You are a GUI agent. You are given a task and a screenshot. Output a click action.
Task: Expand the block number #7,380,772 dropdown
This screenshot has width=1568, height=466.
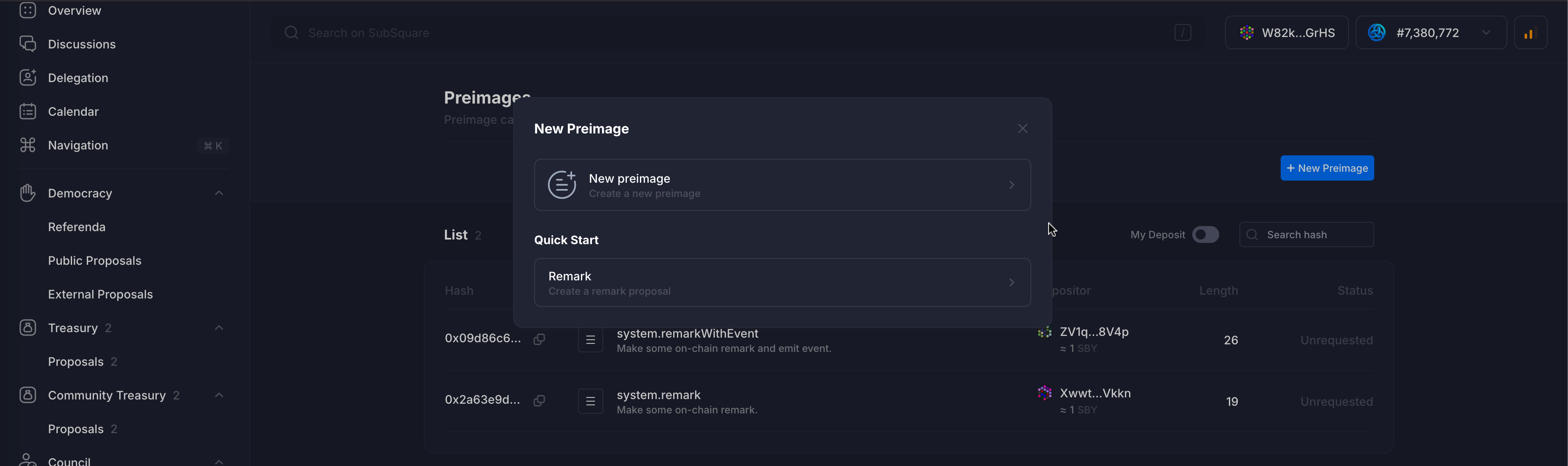[1487, 32]
